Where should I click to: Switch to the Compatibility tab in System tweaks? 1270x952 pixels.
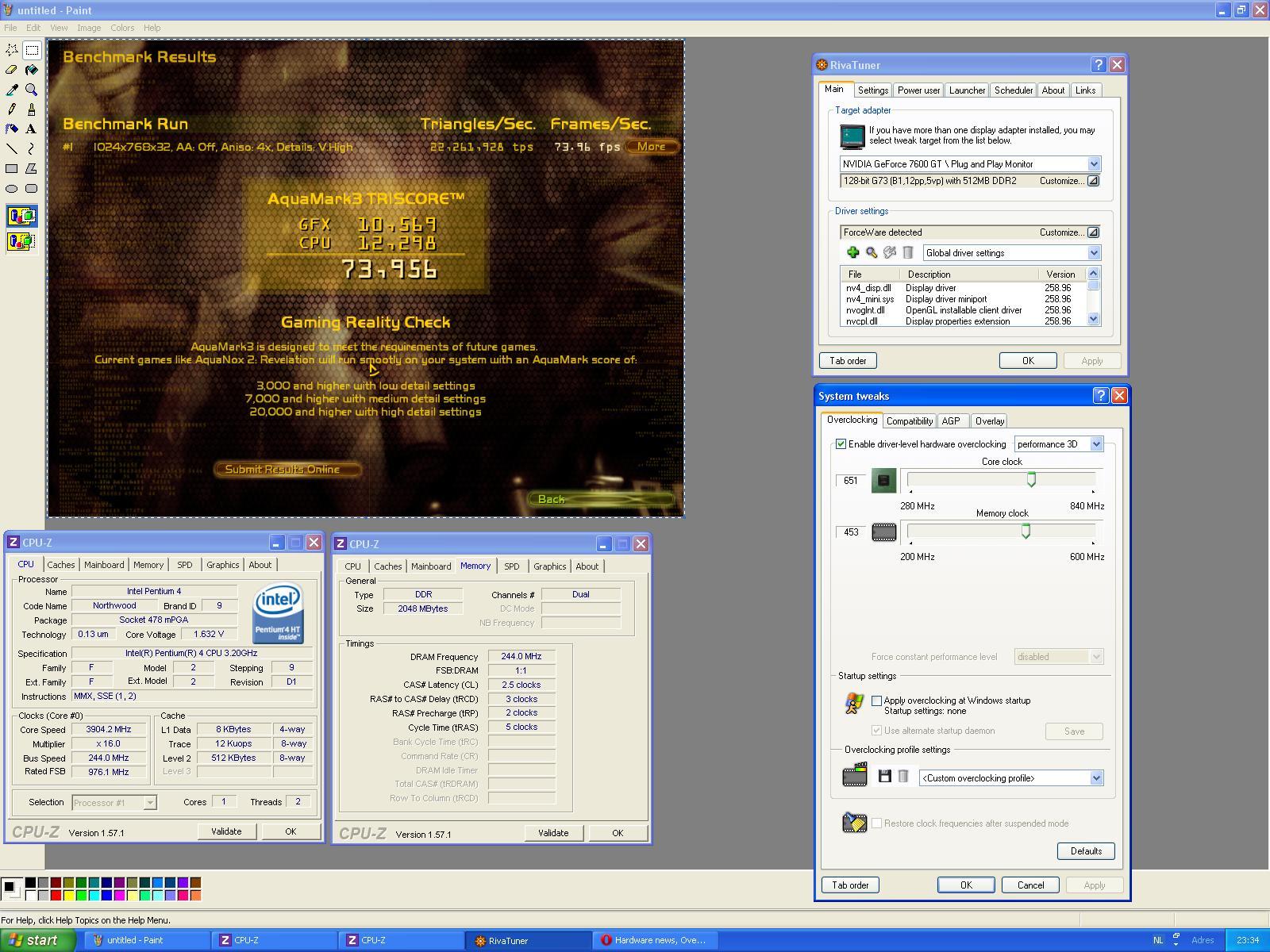coord(909,421)
